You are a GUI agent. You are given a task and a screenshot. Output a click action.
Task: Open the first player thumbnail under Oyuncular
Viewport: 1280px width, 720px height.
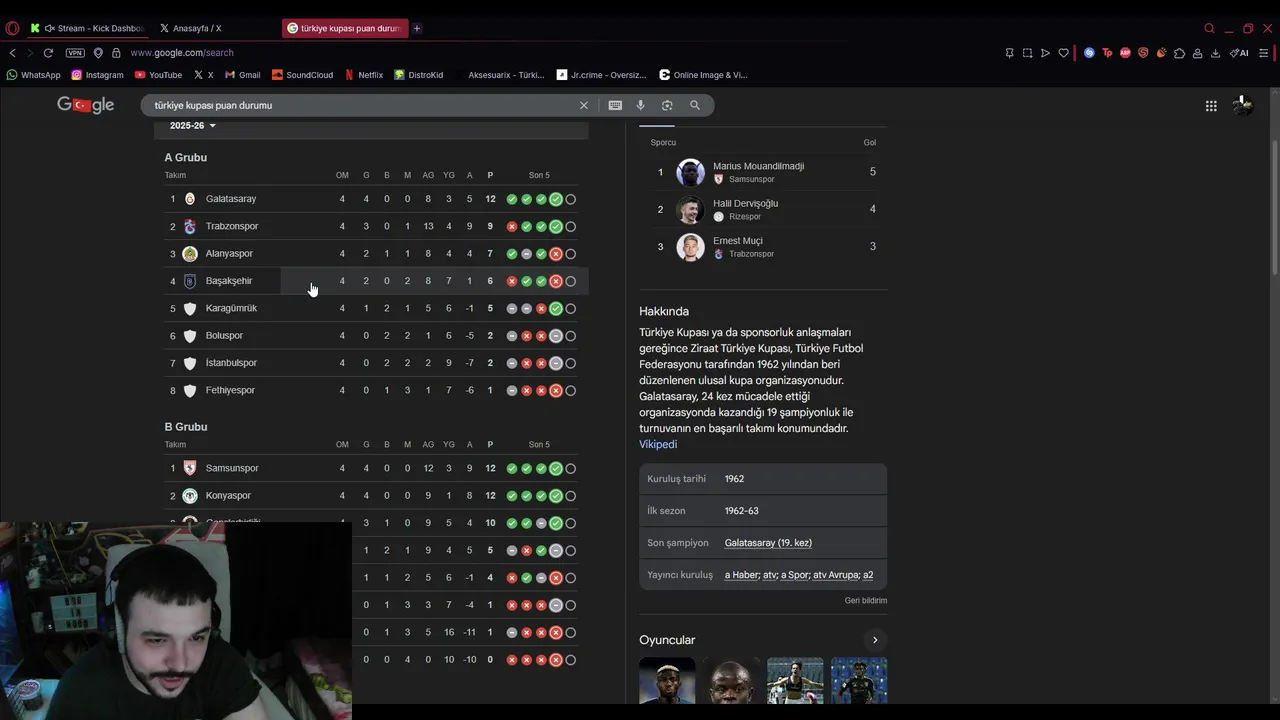(x=667, y=680)
